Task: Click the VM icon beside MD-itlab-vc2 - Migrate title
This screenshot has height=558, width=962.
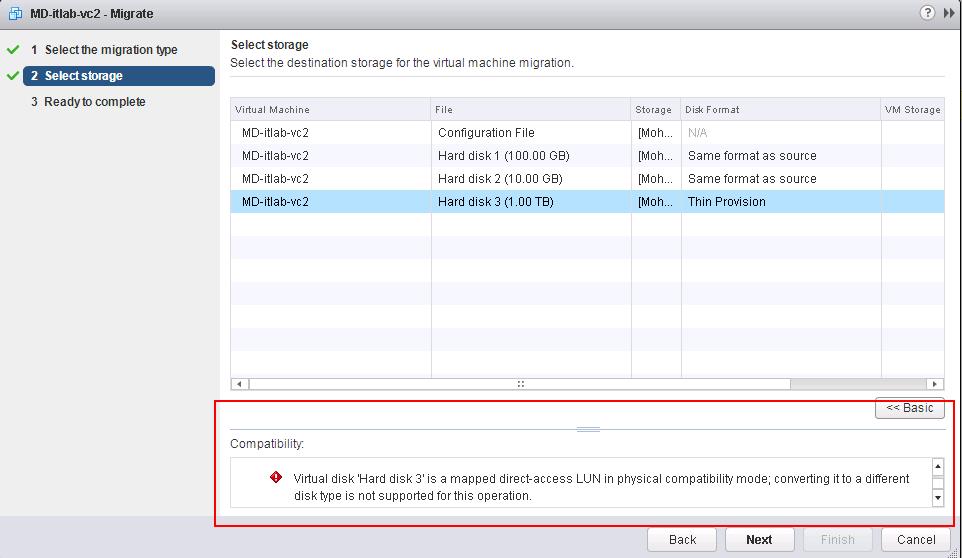Action: point(15,13)
